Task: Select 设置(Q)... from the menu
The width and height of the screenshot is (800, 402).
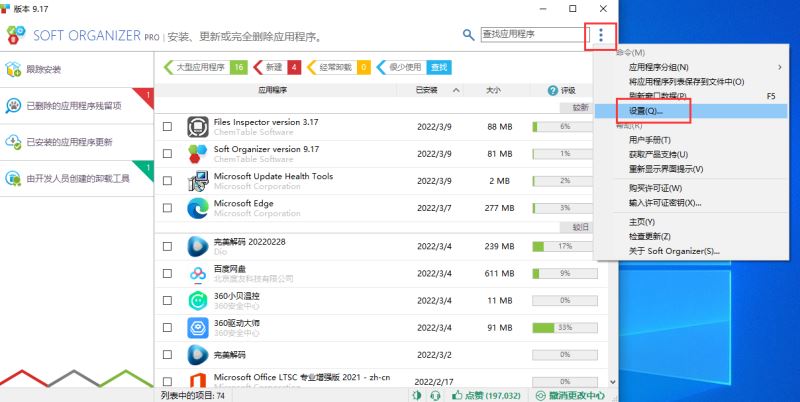Action: coord(691,111)
